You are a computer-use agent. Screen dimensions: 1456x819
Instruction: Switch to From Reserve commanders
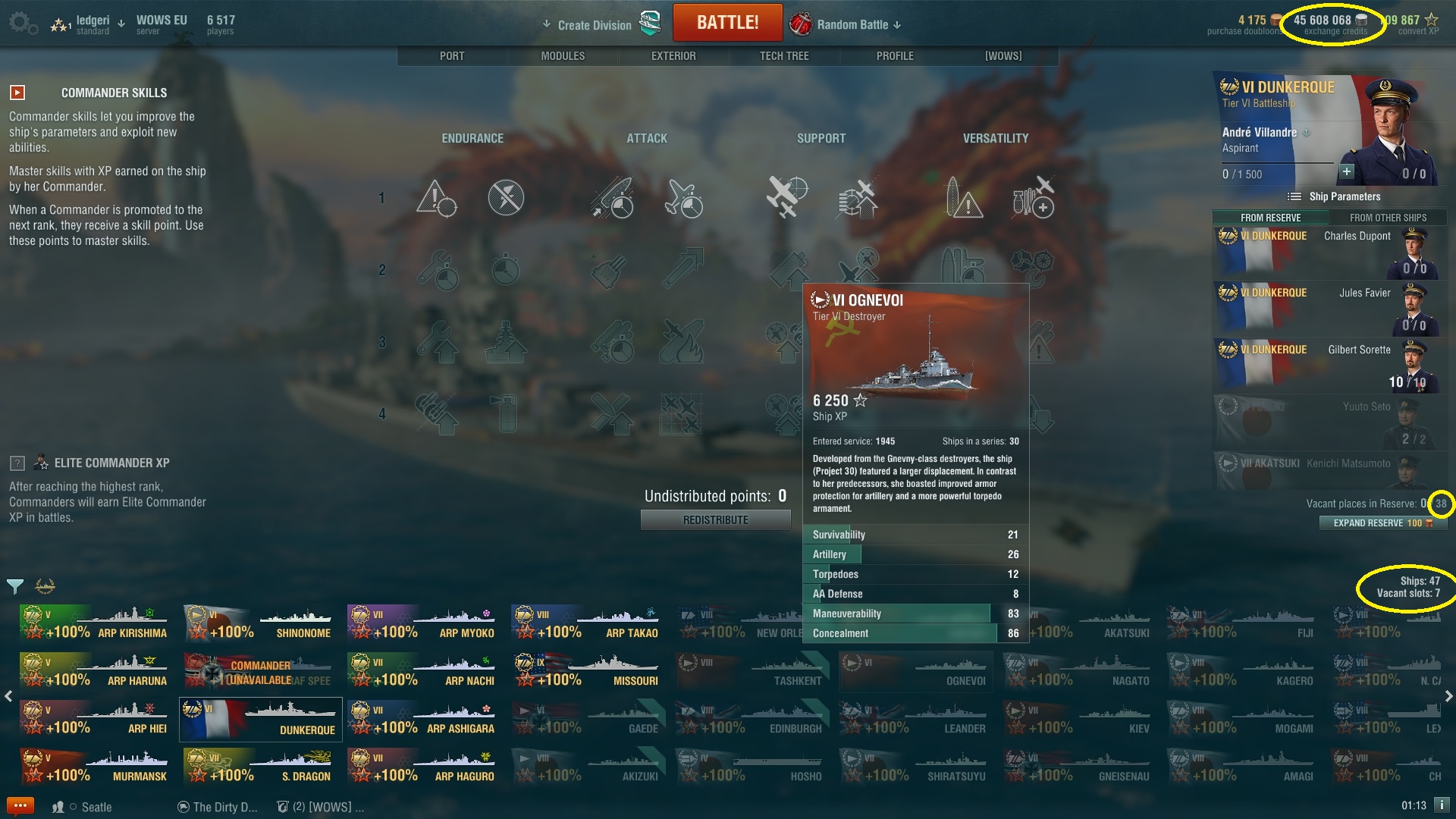tap(1270, 218)
